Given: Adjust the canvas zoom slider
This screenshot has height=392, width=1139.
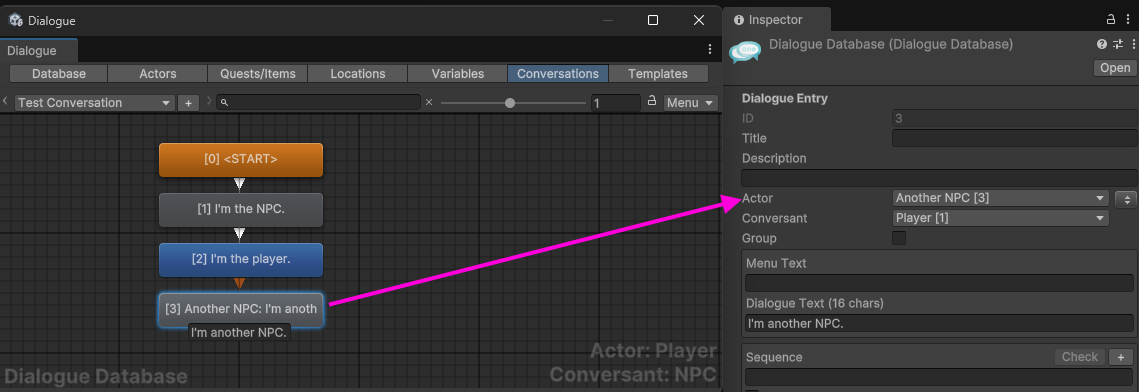Looking at the screenshot, I should pyautogui.click(x=512, y=103).
